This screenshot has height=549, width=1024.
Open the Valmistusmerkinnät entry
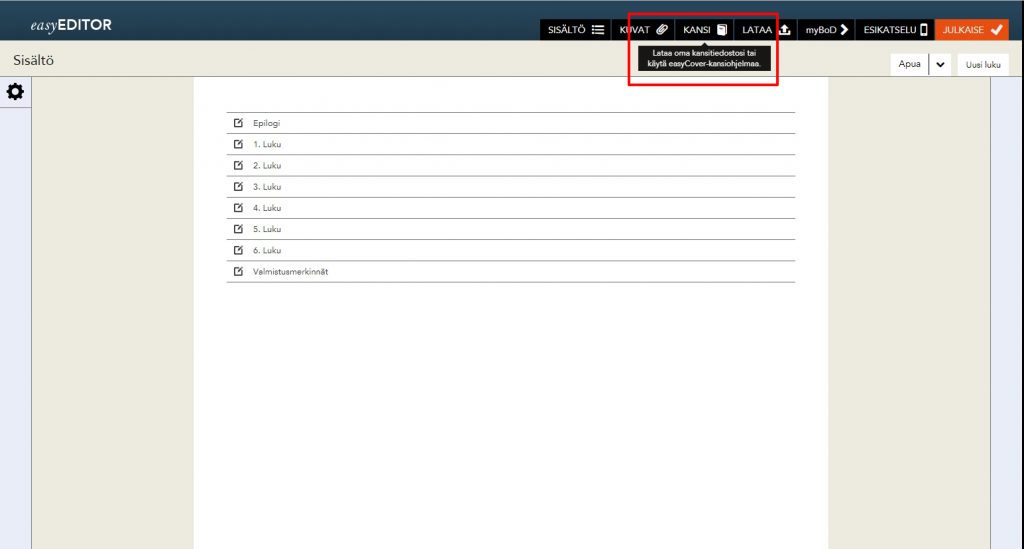point(291,272)
